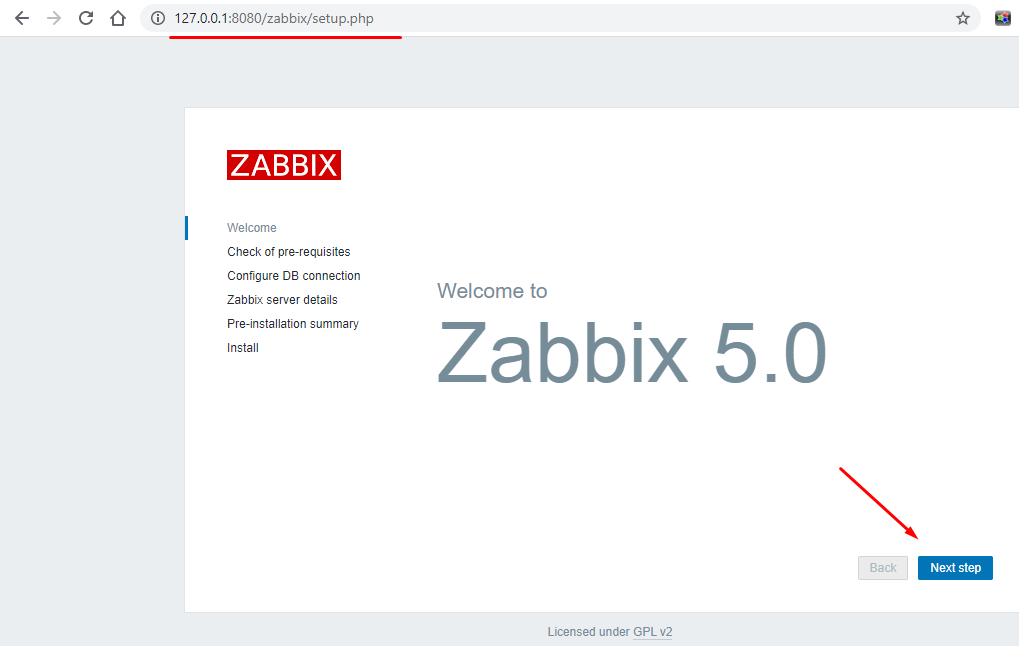Go to the browser home page

(x=118, y=18)
